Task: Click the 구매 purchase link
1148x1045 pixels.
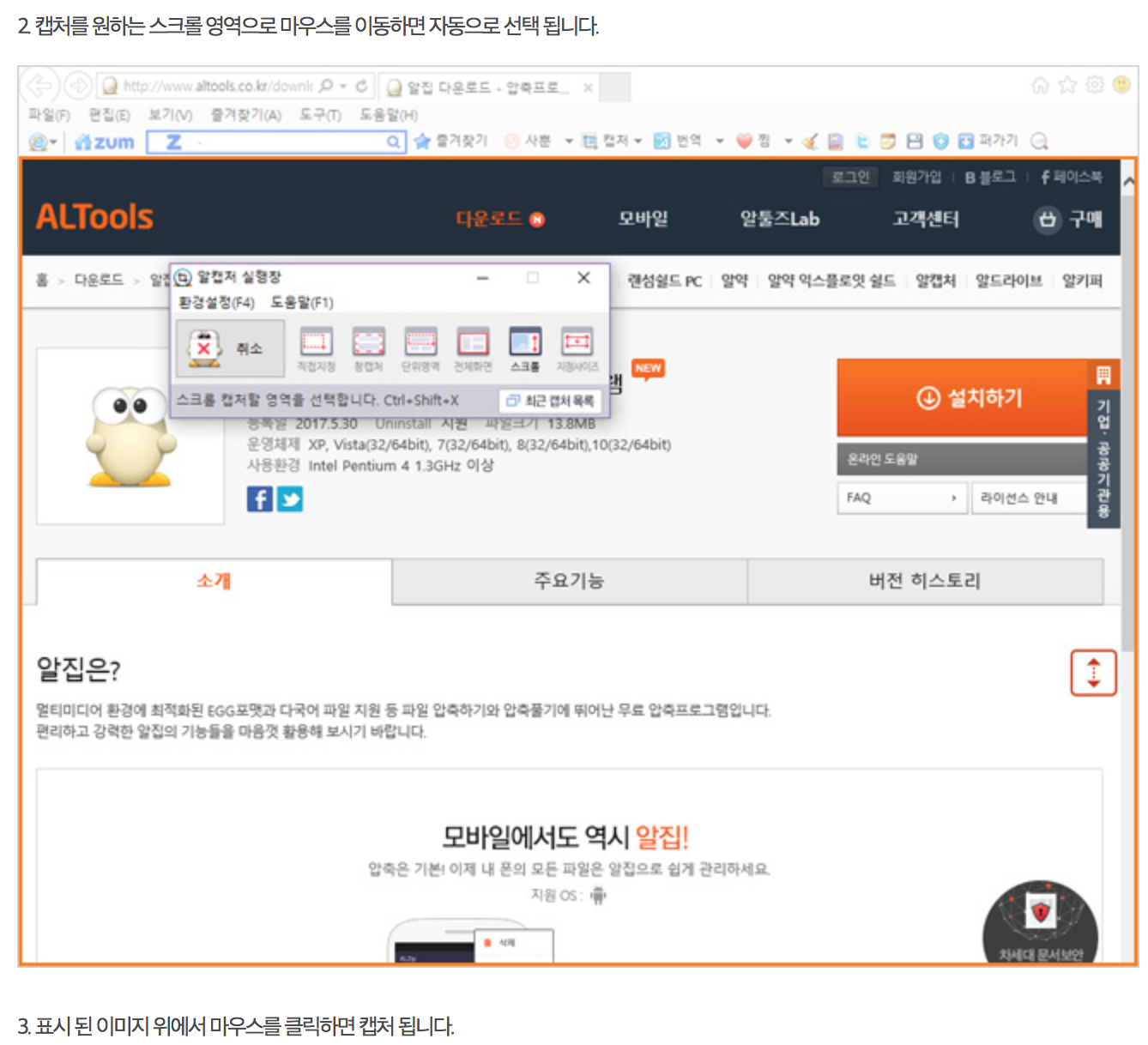Action: [x=1068, y=220]
